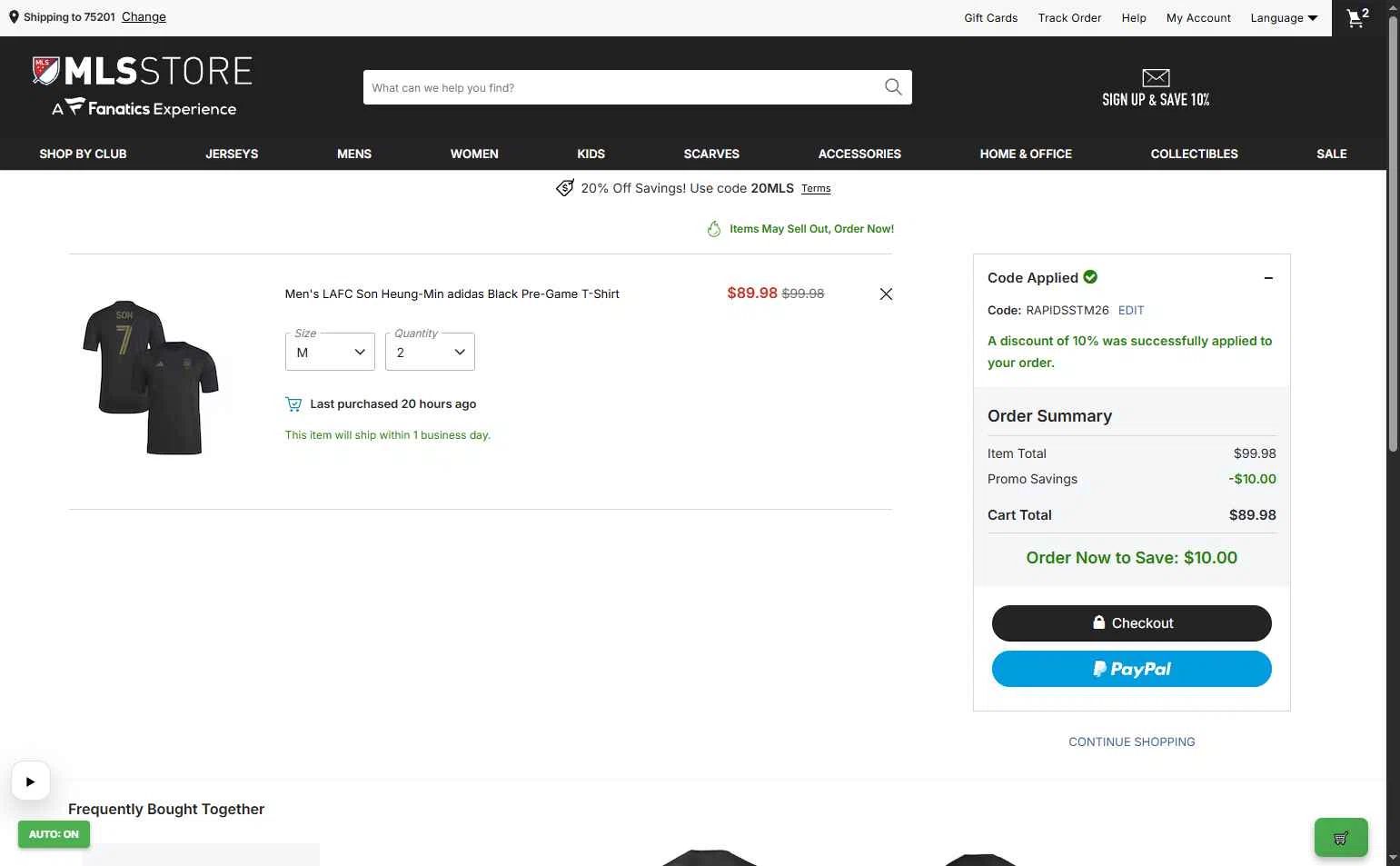This screenshot has width=1400, height=866.
Task: Click Order Now to Save: $10.00 text
Action: click(x=1131, y=558)
